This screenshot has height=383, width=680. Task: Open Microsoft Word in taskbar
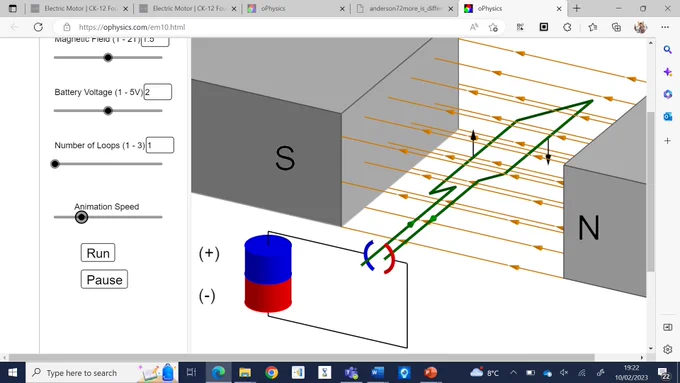tap(378, 373)
